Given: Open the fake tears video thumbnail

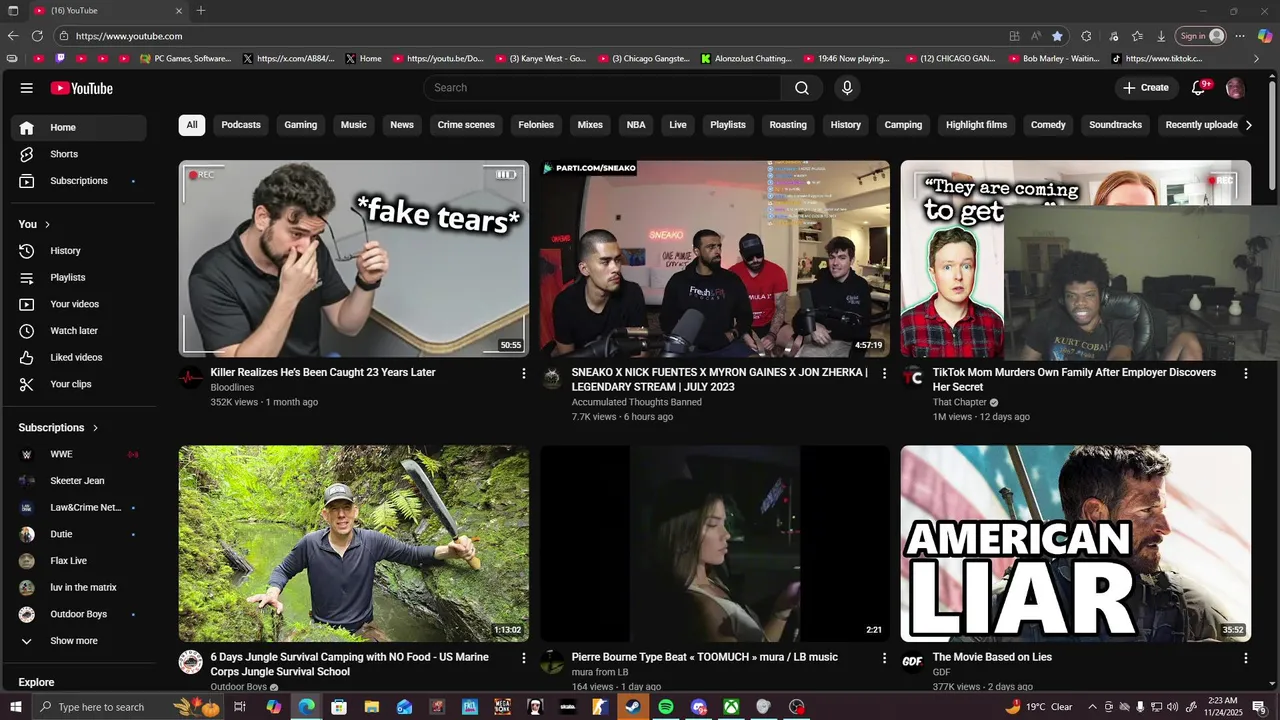Looking at the screenshot, I should coord(354,258).
